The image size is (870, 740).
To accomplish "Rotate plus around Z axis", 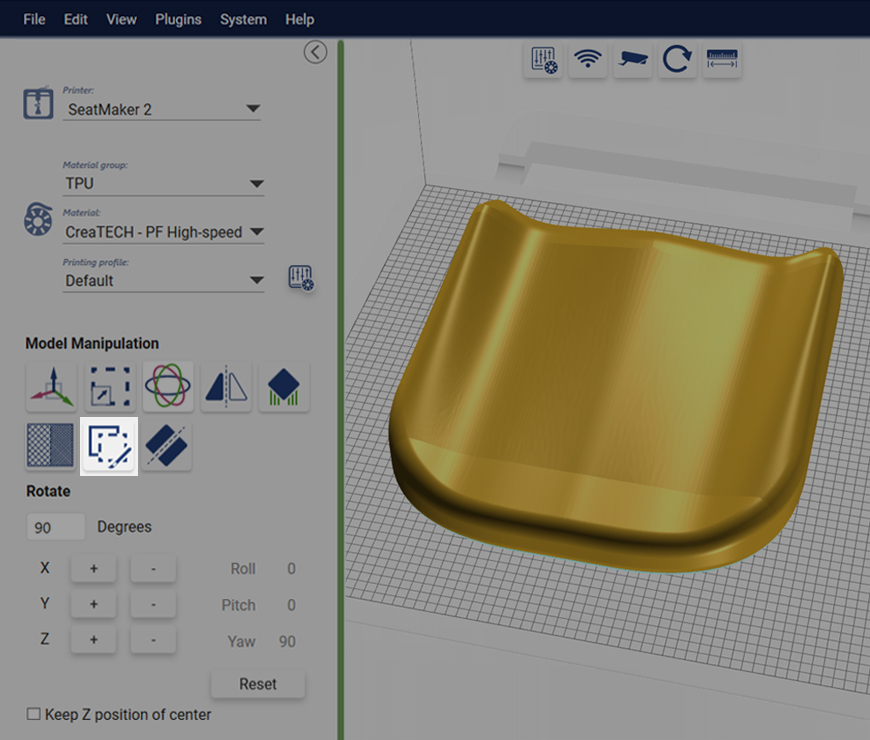I will pos(93,640).
